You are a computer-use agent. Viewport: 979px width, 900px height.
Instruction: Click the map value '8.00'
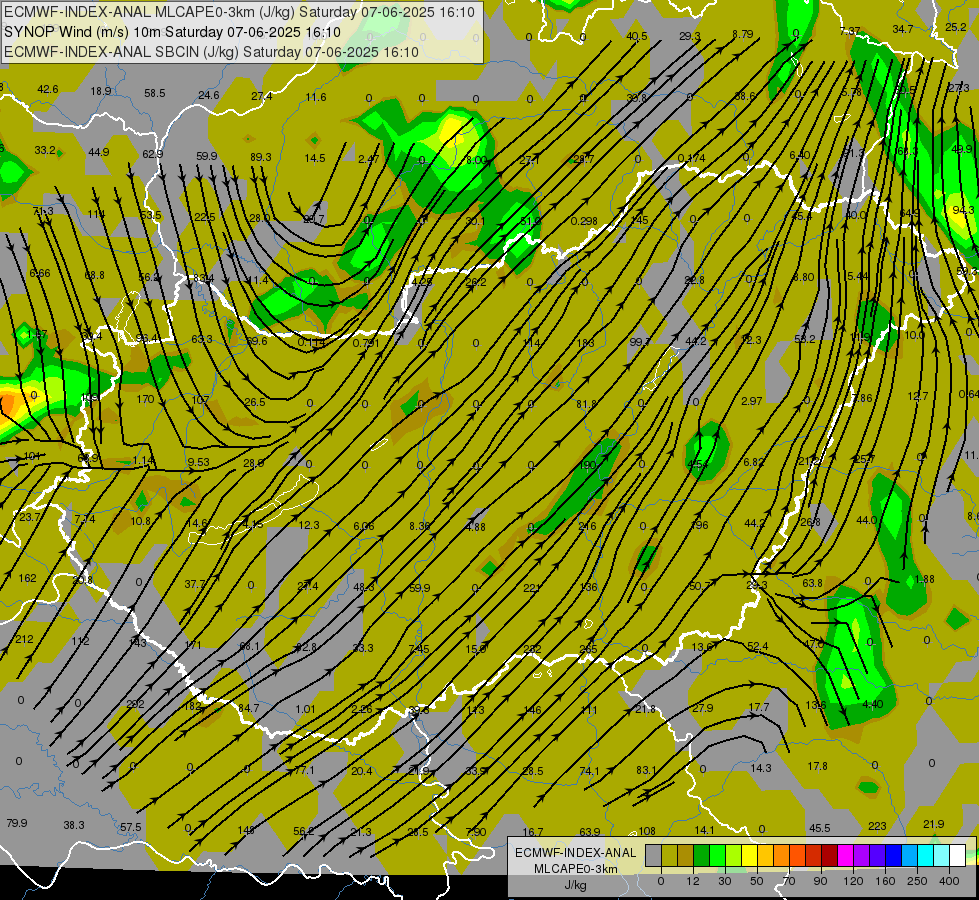476,160
